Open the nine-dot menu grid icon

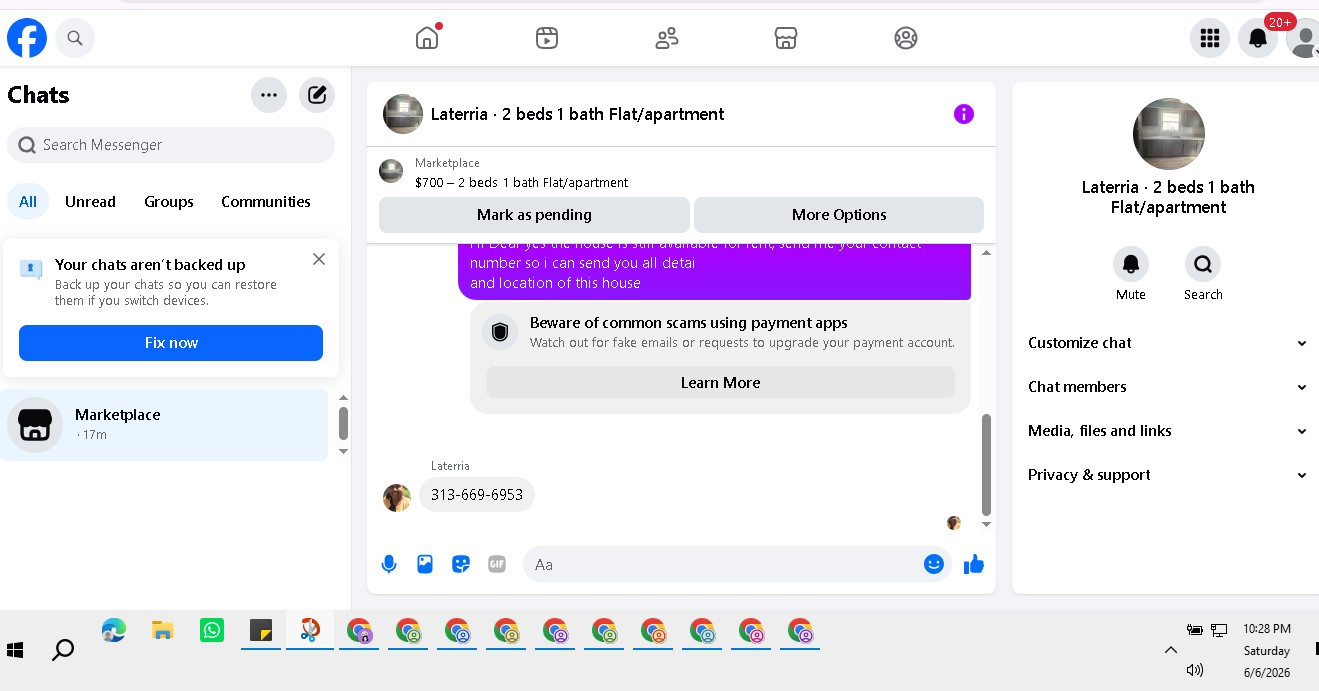[1210, 39]
